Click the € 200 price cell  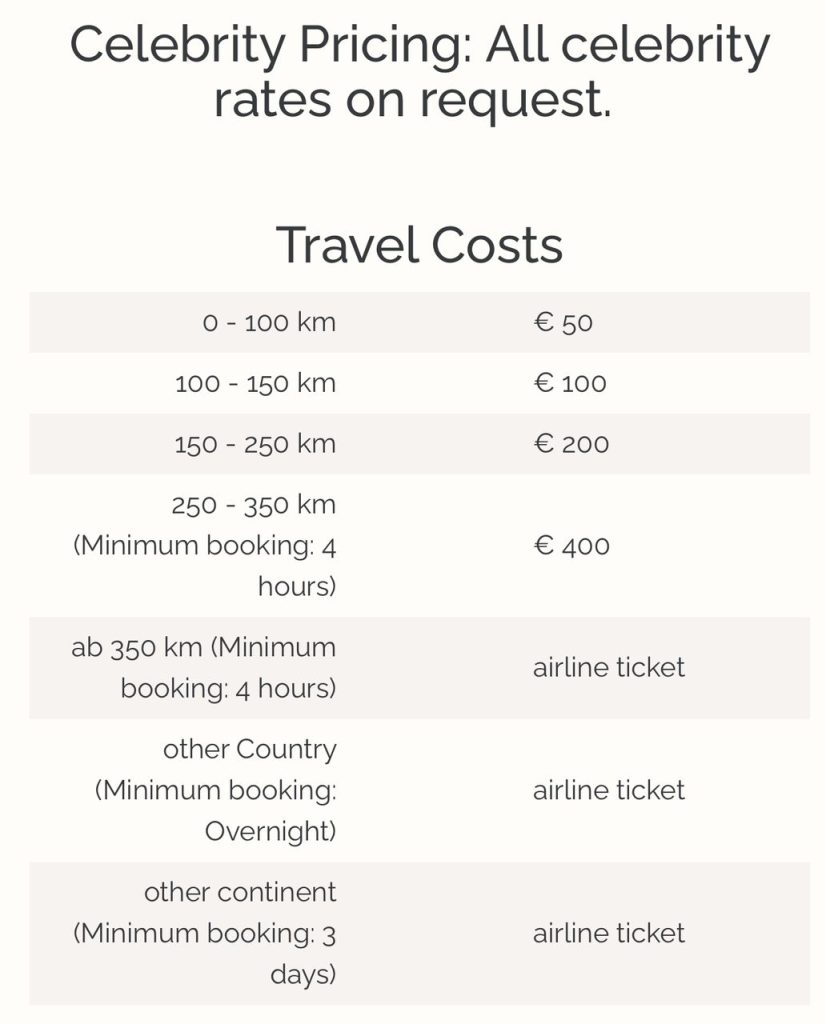pyautogui.click(x=571, y=444)
